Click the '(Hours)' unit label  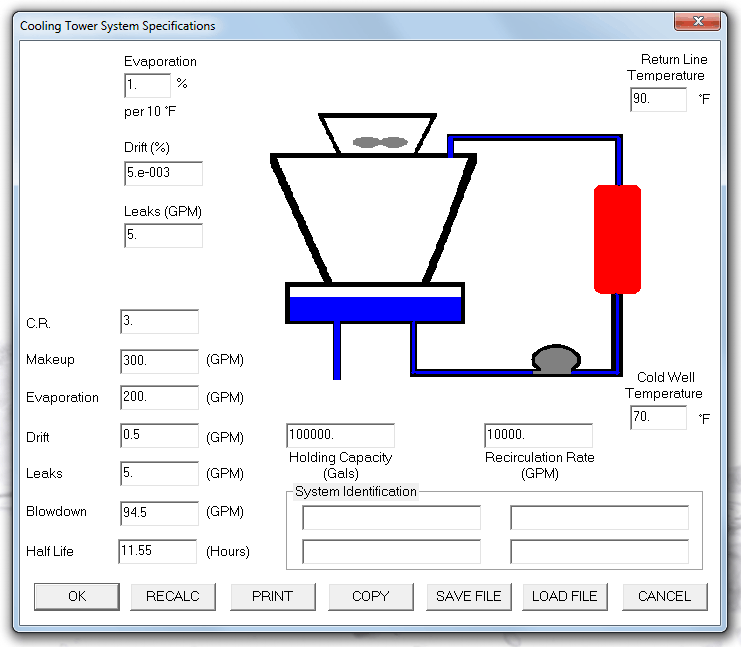point(228,552)
